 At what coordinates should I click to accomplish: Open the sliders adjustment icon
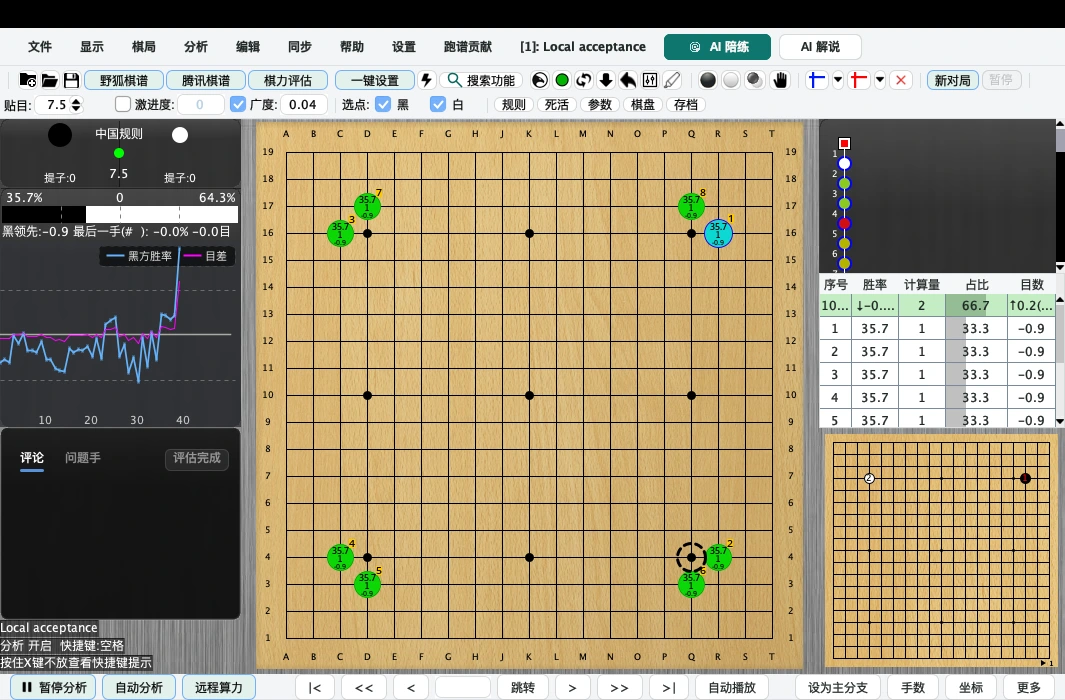tap(650, 80)
